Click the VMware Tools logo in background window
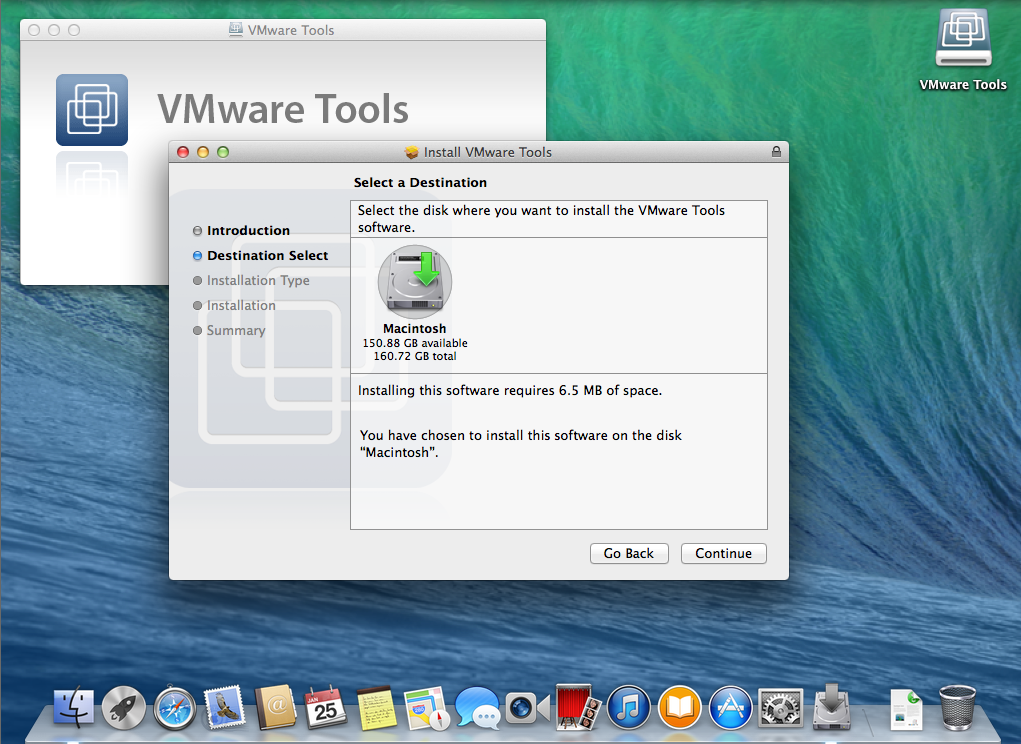1021x744 pixels. (x=91, y=110)
